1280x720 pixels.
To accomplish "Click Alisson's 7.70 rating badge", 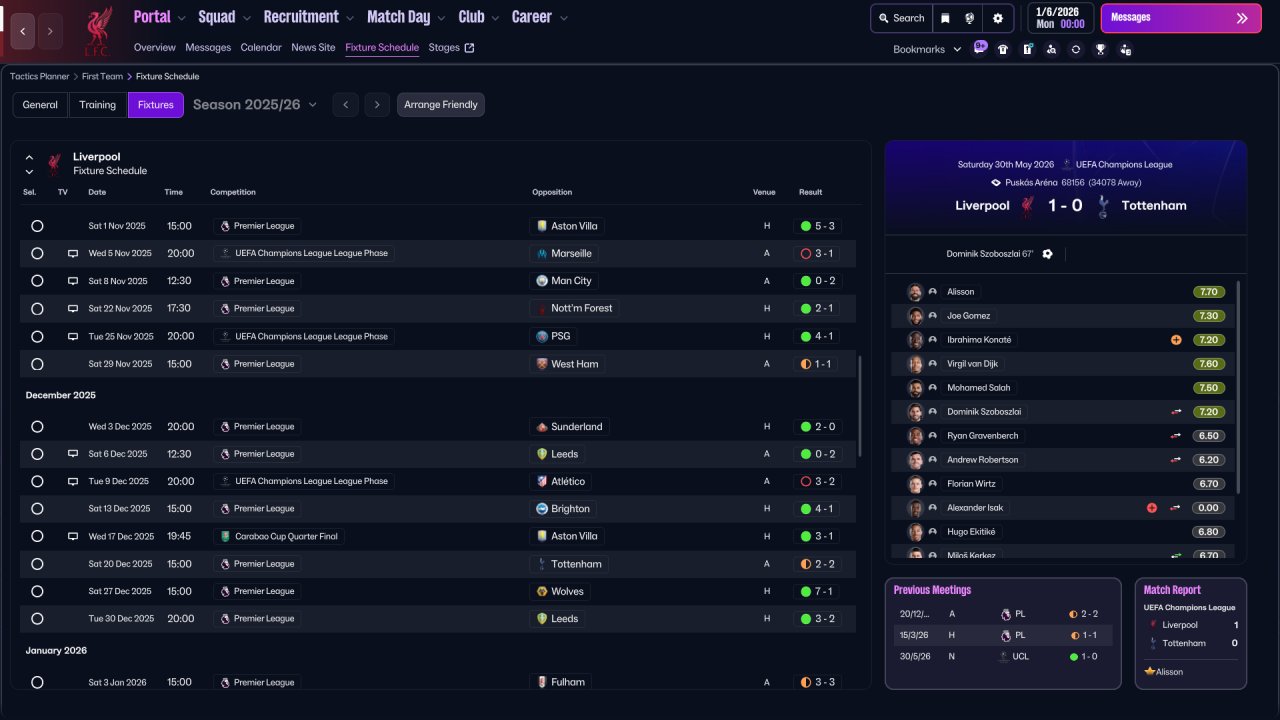I will (x=1208, y=292).
